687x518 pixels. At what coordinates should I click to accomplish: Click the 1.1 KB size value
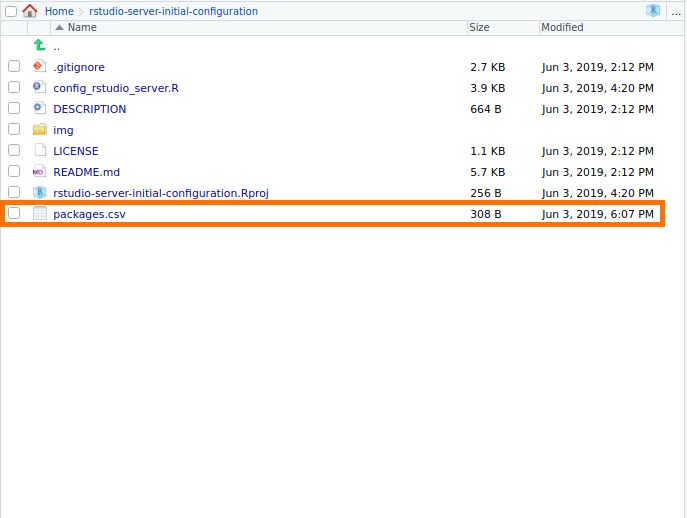[488, 151]
